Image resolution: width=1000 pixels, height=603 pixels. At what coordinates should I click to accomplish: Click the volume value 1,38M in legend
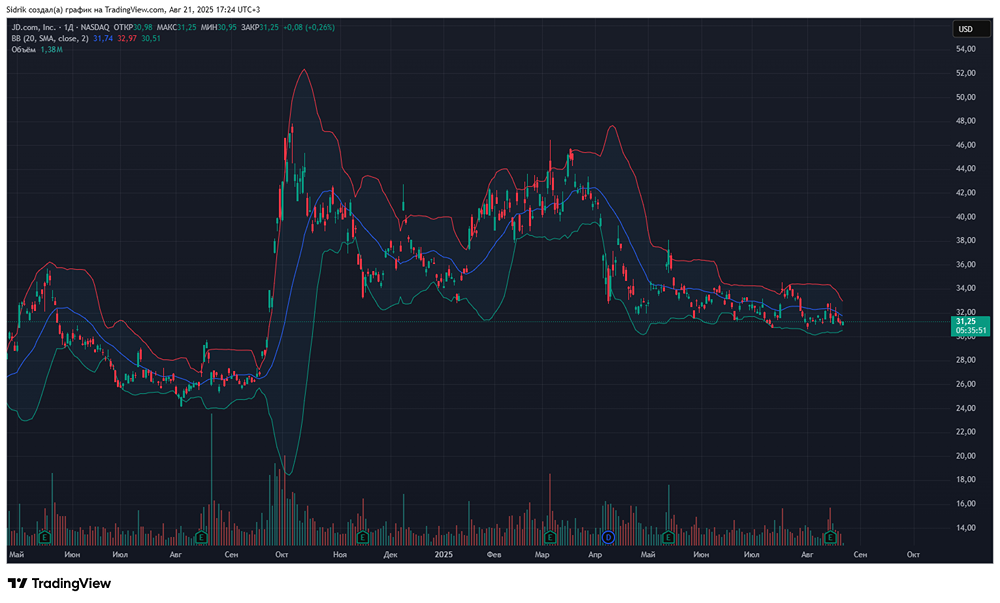[x=52, y=49]
